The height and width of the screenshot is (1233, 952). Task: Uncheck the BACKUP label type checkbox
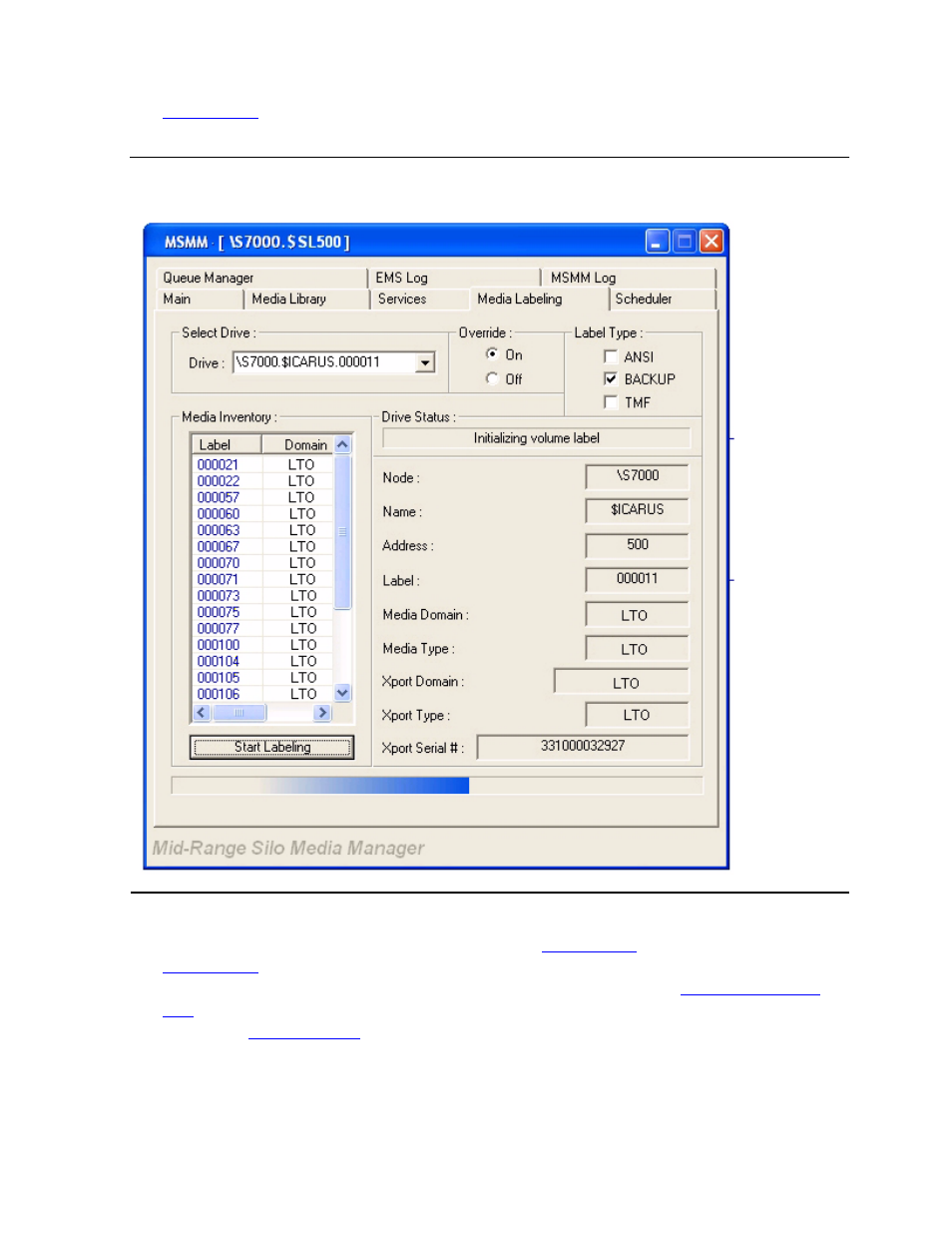tap(611, 379)
